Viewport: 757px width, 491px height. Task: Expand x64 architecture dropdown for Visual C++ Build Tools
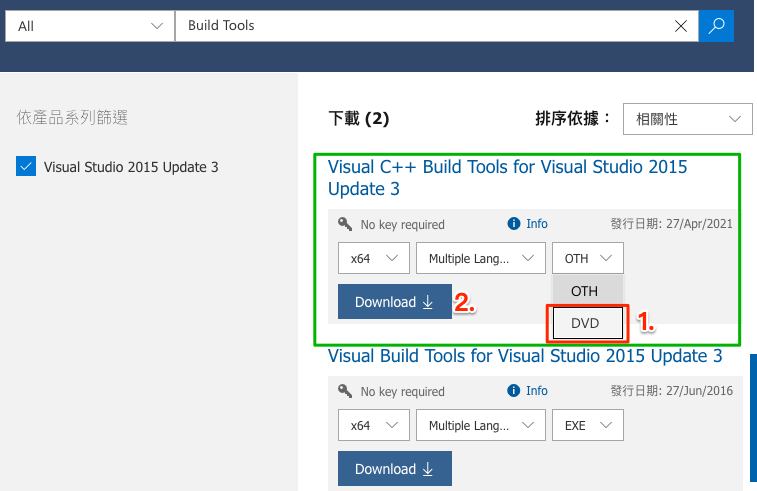374,258
